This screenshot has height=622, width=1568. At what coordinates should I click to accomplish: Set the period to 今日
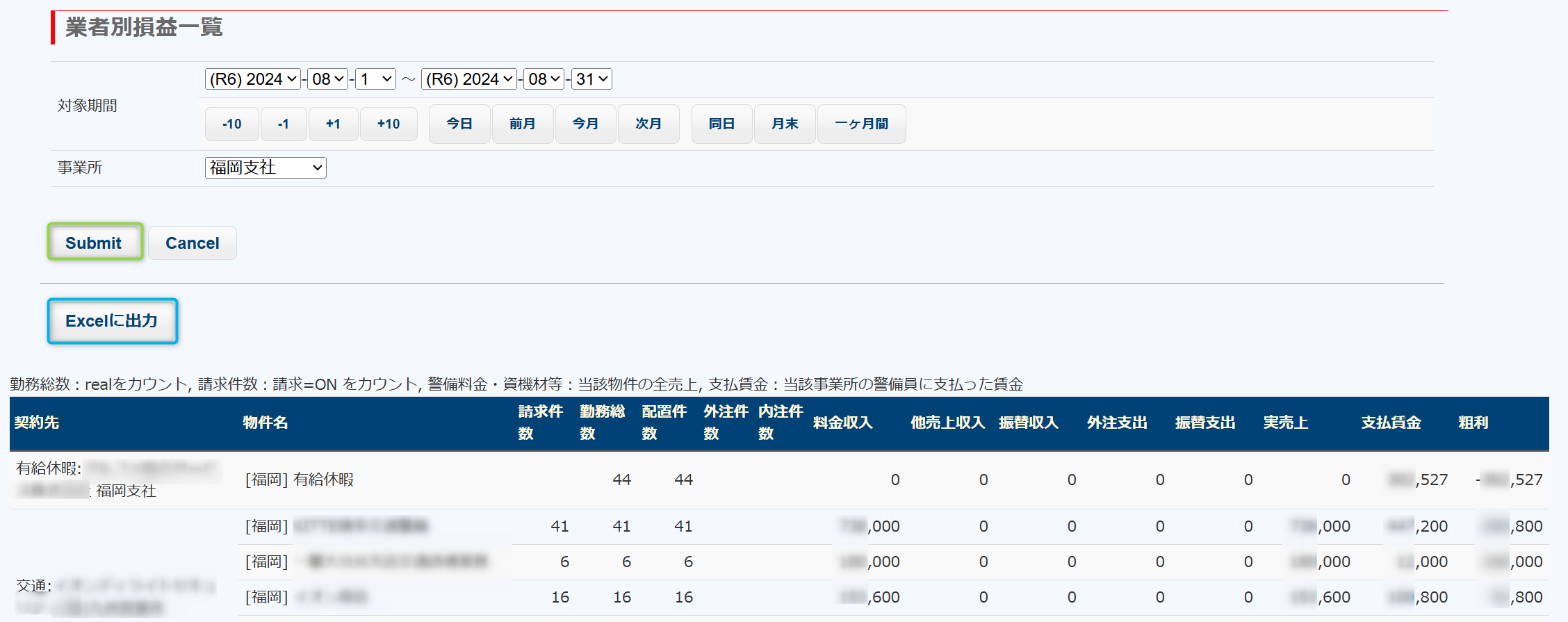coord(459,124)
